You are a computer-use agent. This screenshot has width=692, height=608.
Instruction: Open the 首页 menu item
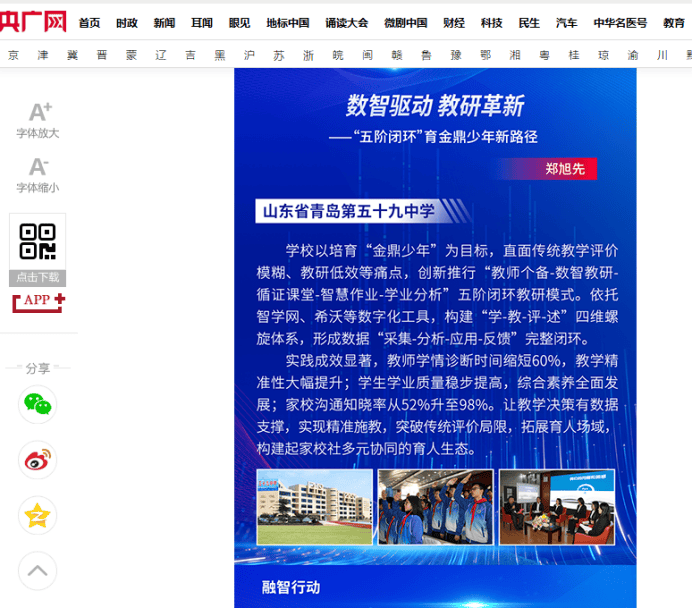coord(89,23)
